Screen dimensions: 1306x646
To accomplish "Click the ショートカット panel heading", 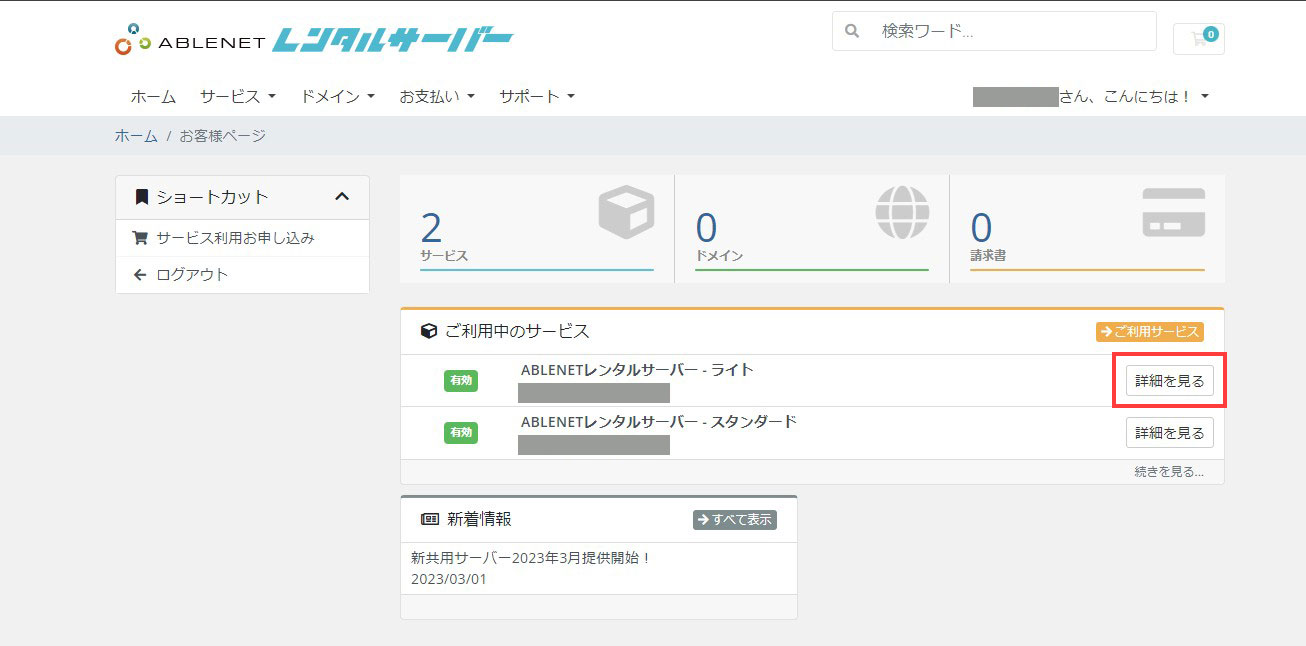I will tap(213, 197).
